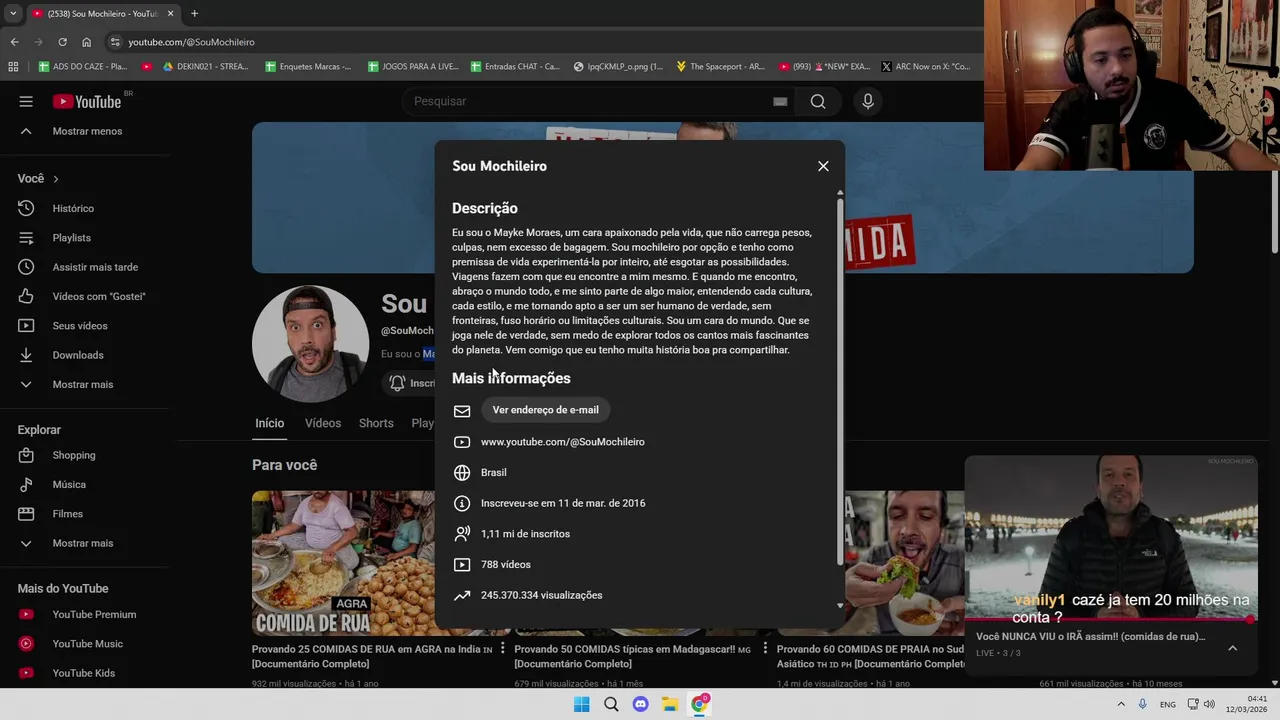Image resolution: width=1280 pixels, height=720 pixels.
Task: Go to the YouTube home logo
Action: pos(87,101)
